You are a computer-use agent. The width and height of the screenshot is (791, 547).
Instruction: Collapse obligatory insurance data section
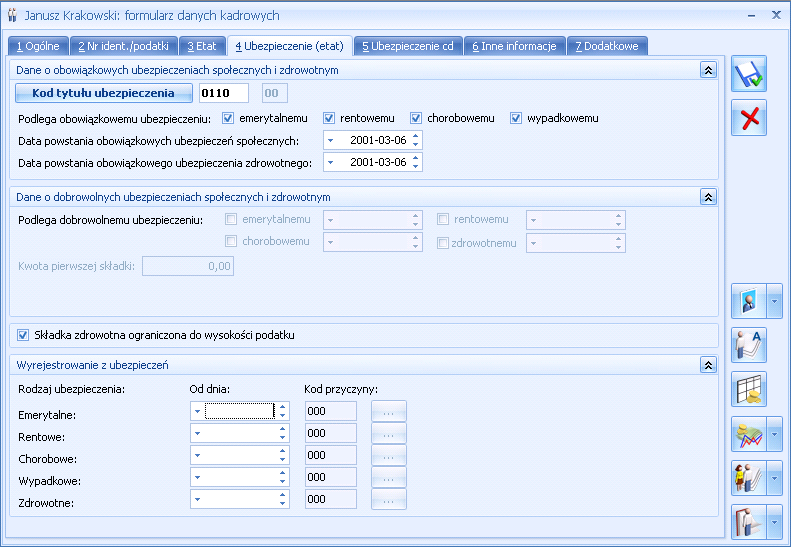[x=708, y=70]
